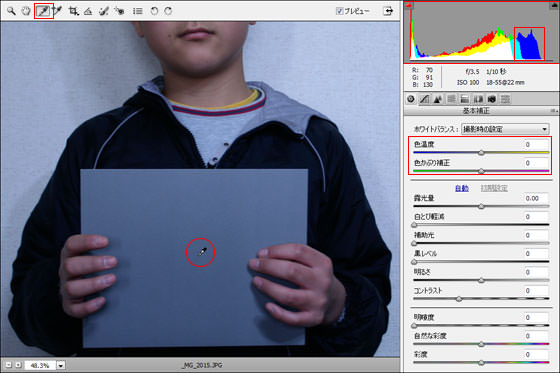Select the Zoom magnifier tool
Viewport: 560px width, 373px height.
tap(11, 11)
